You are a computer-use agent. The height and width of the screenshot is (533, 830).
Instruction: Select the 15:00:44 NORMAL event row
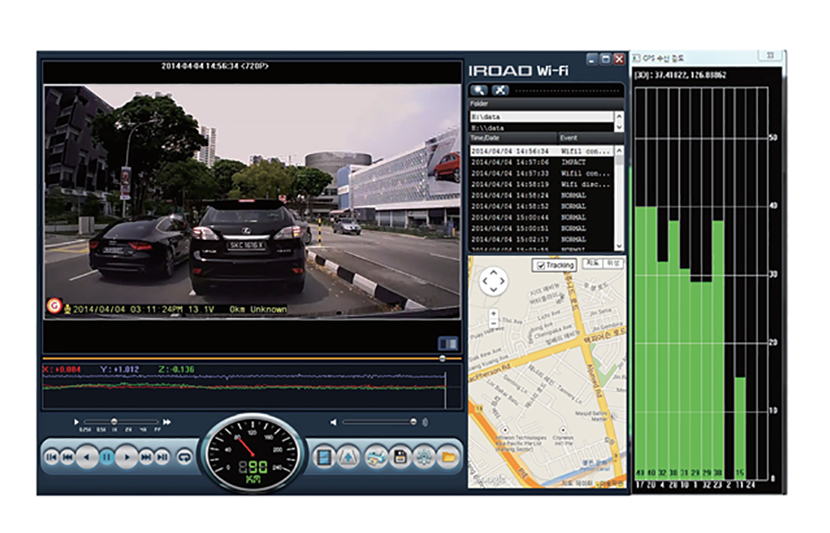542,218
